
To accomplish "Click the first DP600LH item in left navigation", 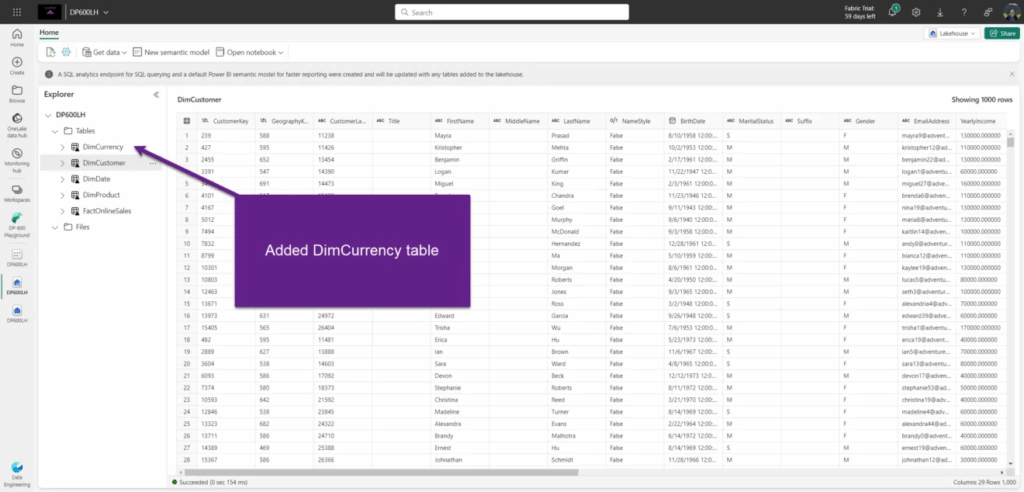I will 17,257.
